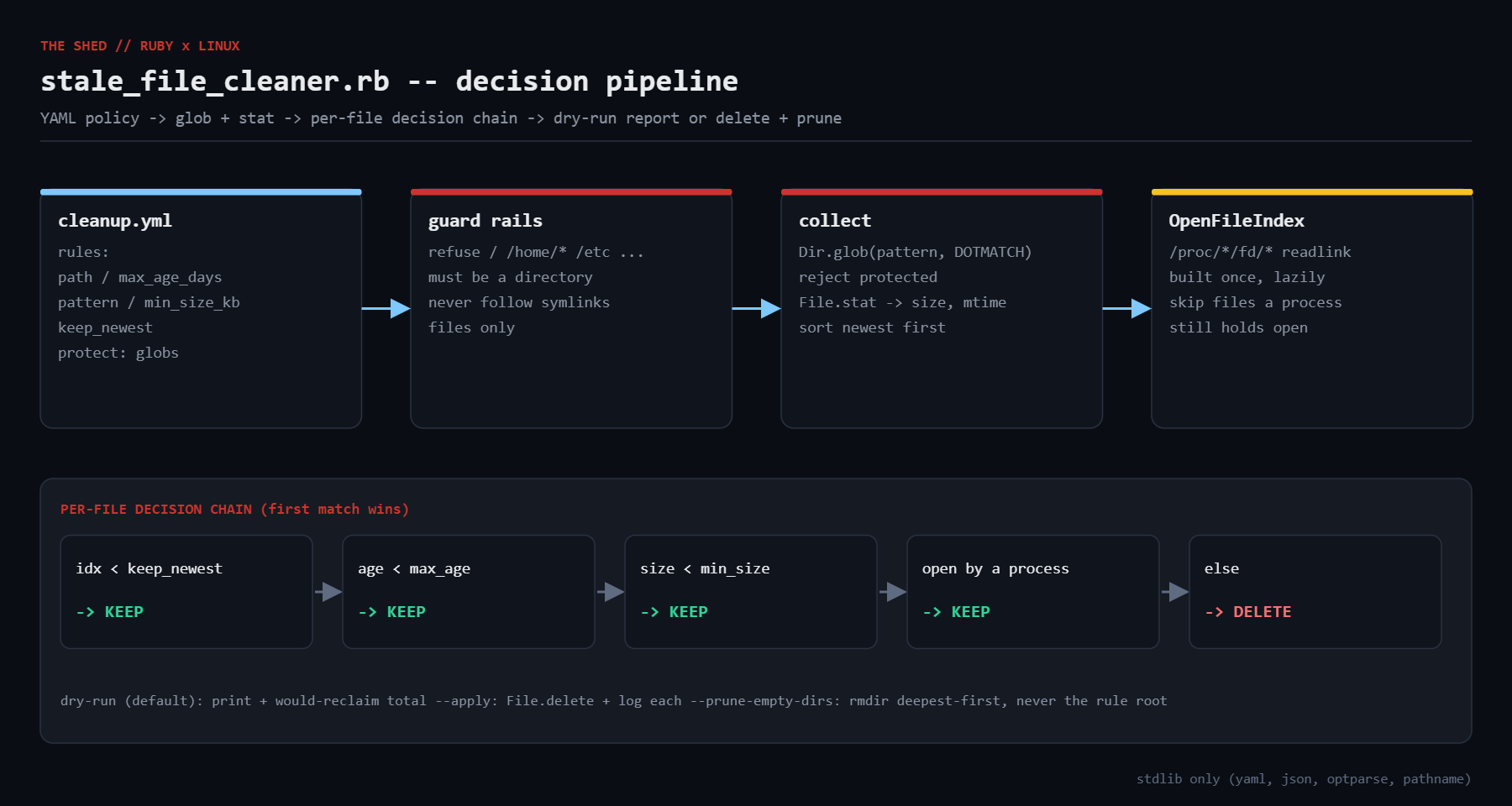Viewport: 1512px width, 806px height.
Task: Click '/proc/*/fd/* readlink' line
Action: (x=1260, y=252)
